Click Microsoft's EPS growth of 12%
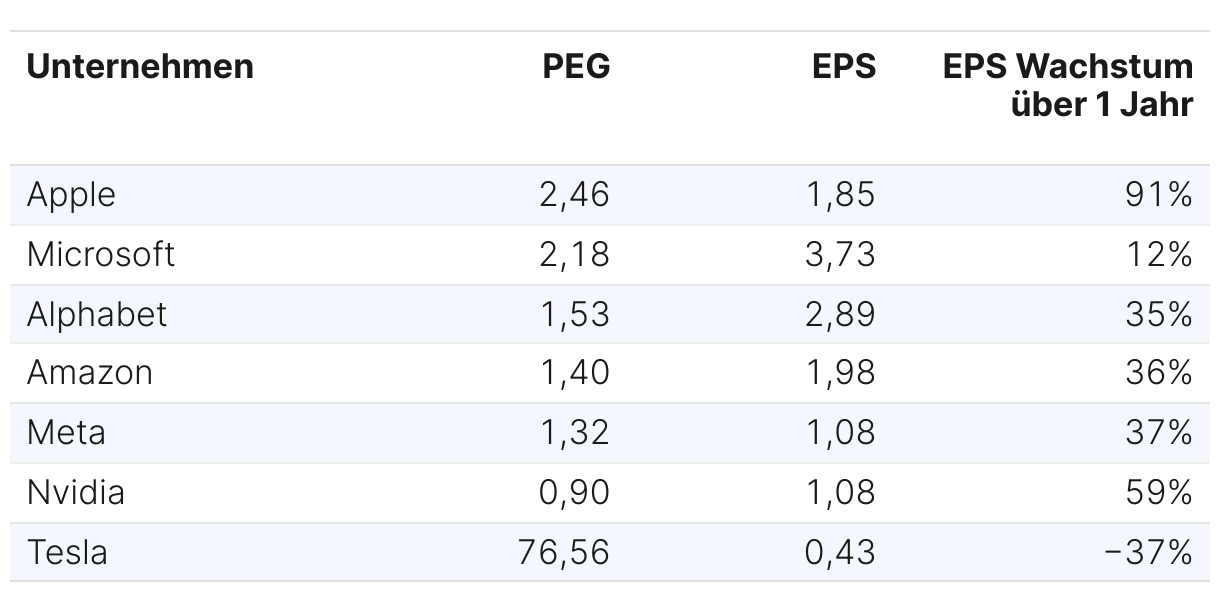The height and width of the screenshot is (594, 1220). pos(1161,254)
